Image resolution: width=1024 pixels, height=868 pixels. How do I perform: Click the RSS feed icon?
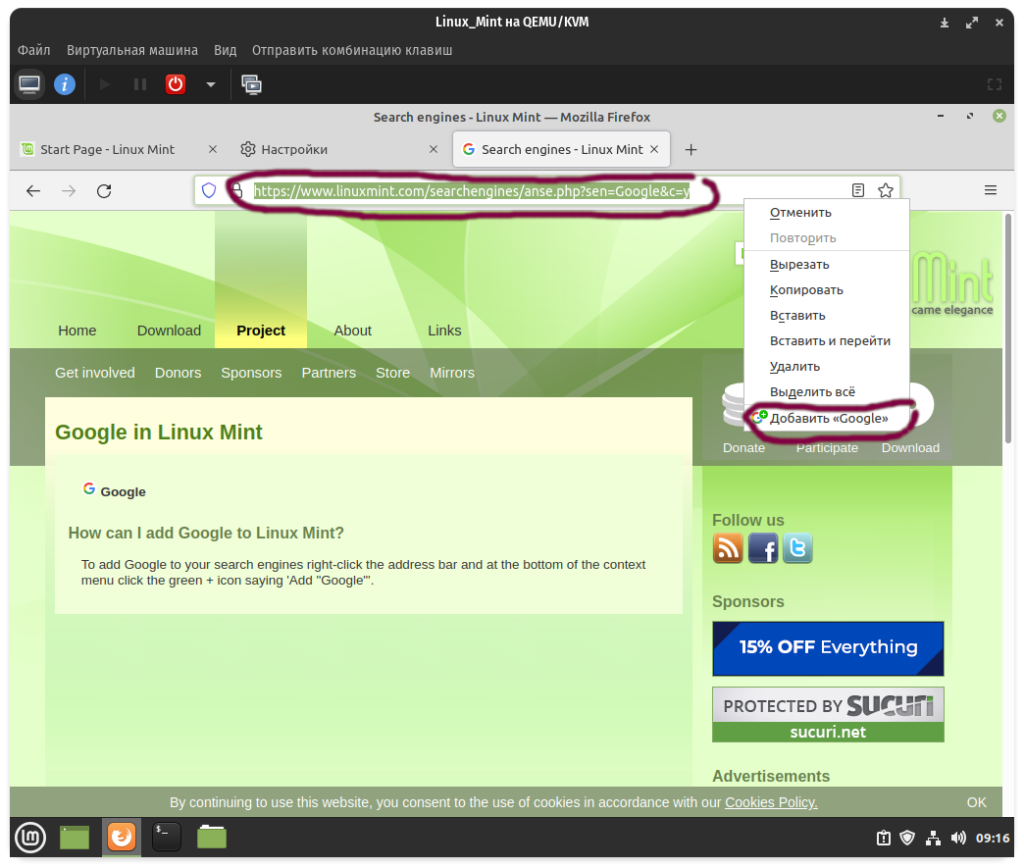(728, 548)
